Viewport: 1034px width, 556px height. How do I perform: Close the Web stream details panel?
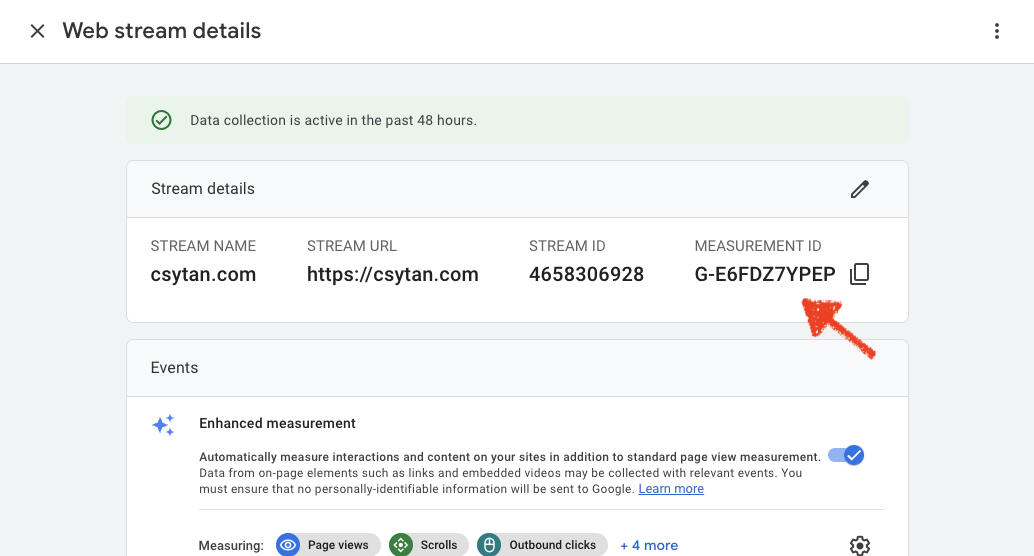coord(38,31)
